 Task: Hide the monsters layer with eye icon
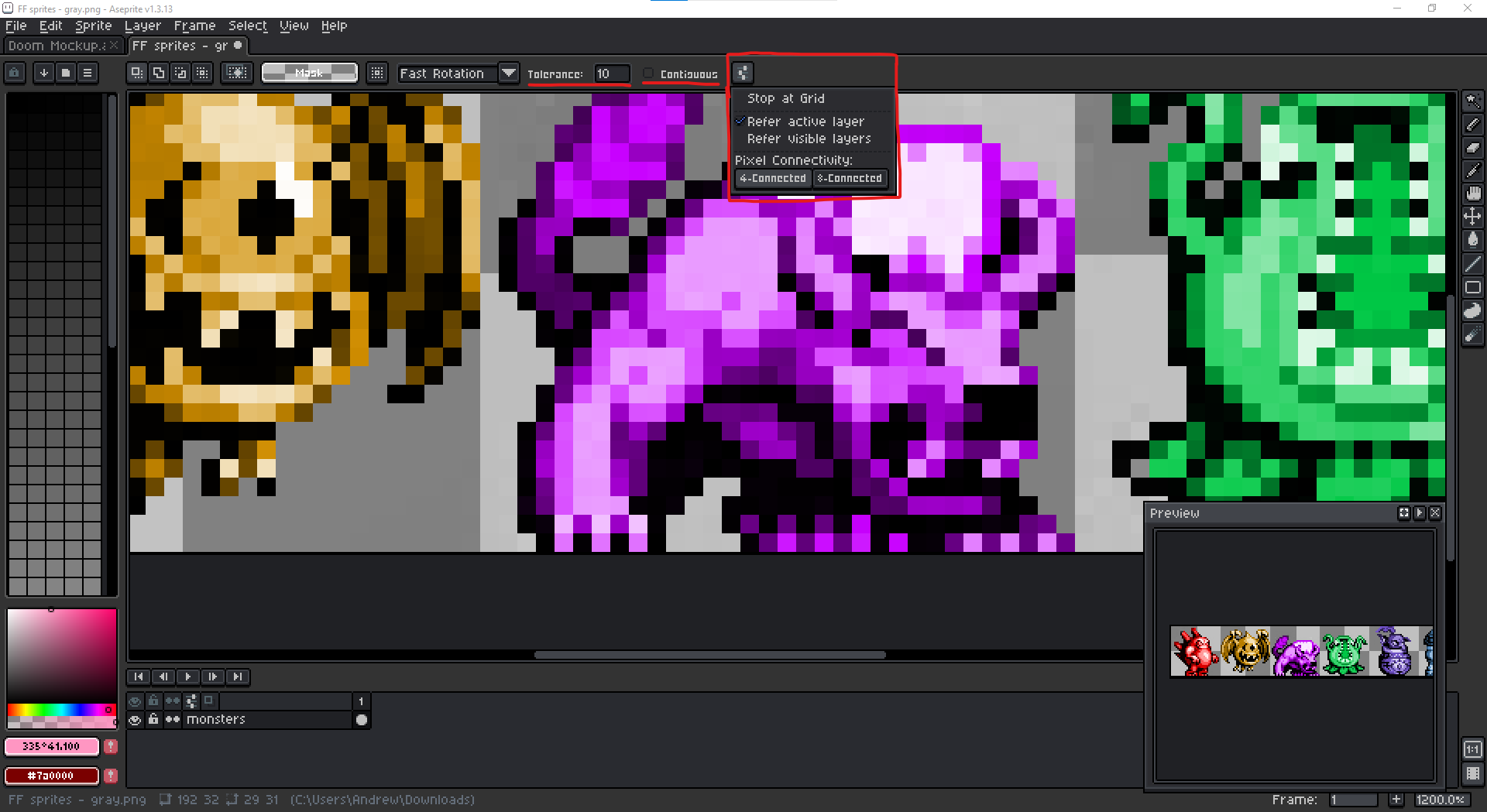click(136, 720)
